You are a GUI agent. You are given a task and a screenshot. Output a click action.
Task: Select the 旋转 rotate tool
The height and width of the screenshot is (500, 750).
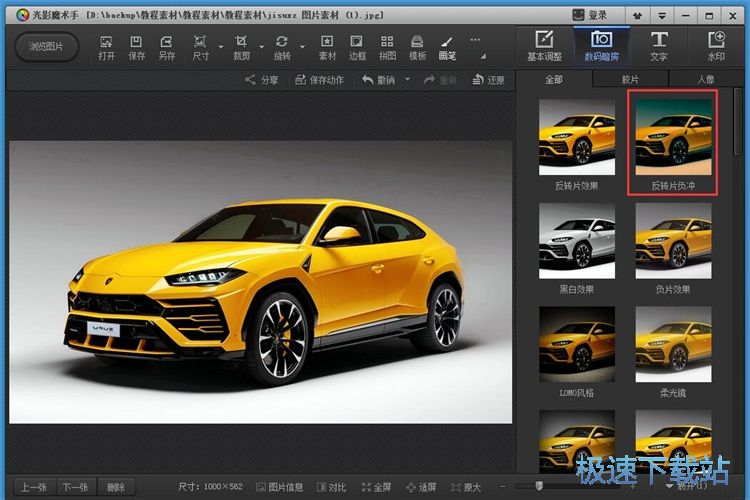[282, 48]
